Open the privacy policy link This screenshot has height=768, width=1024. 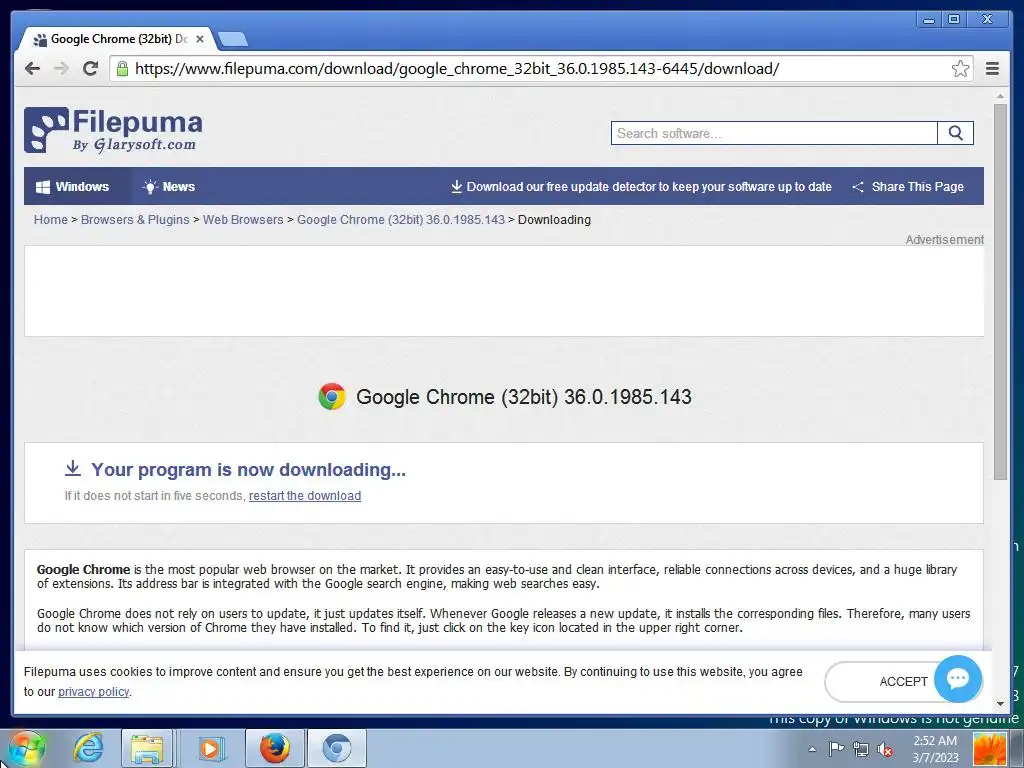[93, 692]
